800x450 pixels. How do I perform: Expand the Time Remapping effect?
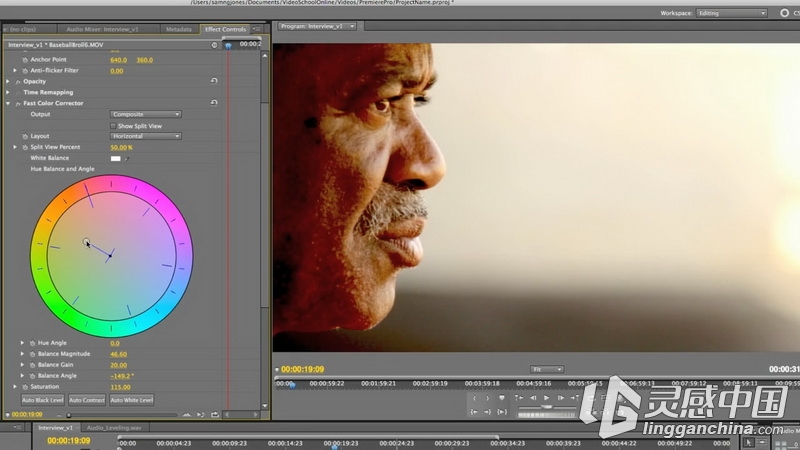[8, 92]
